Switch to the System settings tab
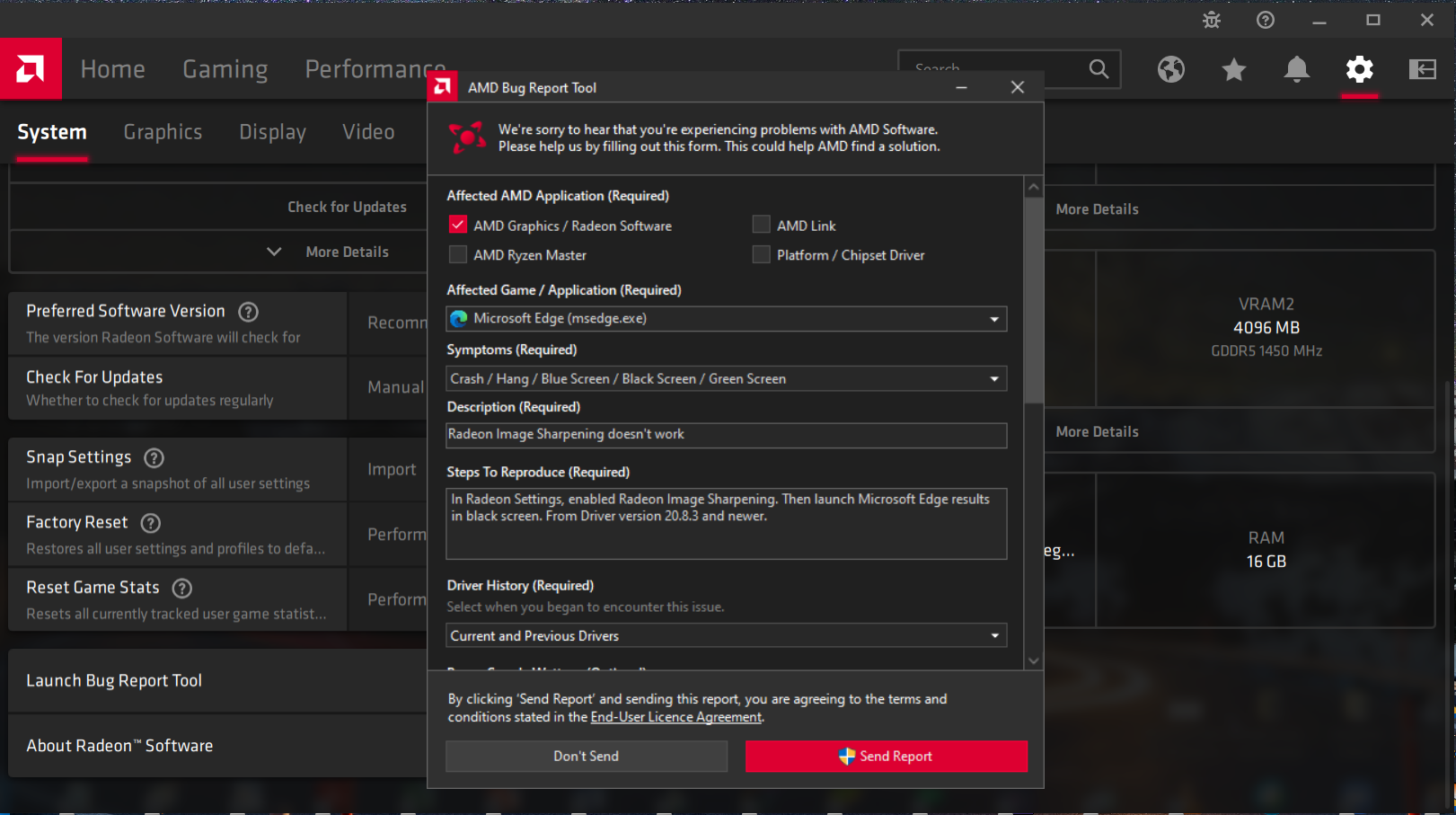Screen dimensions: 1456x815 pyautogui.click(x=52, y=132)
